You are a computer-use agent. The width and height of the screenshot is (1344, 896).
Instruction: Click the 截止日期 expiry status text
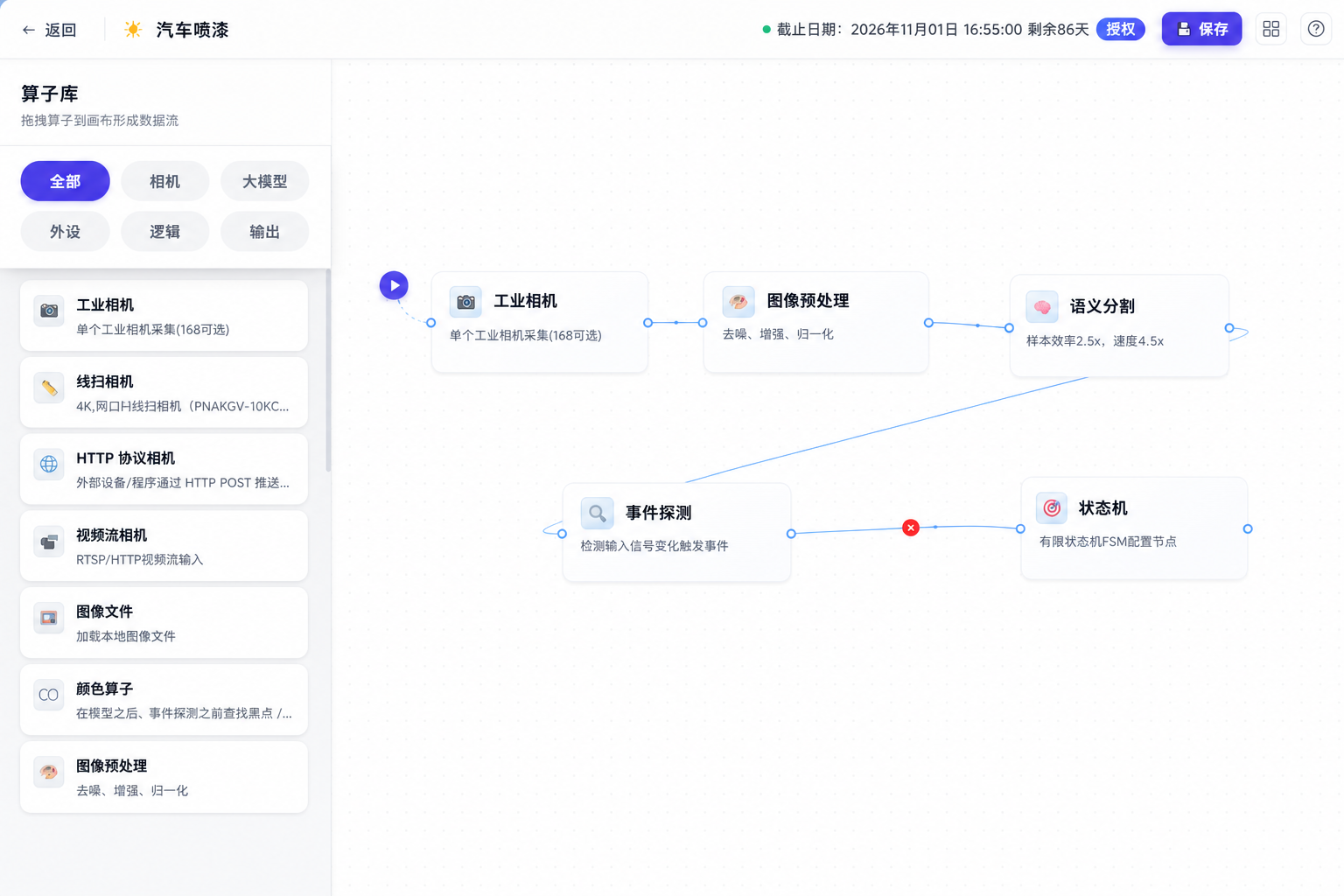click(x=933, y=30)
